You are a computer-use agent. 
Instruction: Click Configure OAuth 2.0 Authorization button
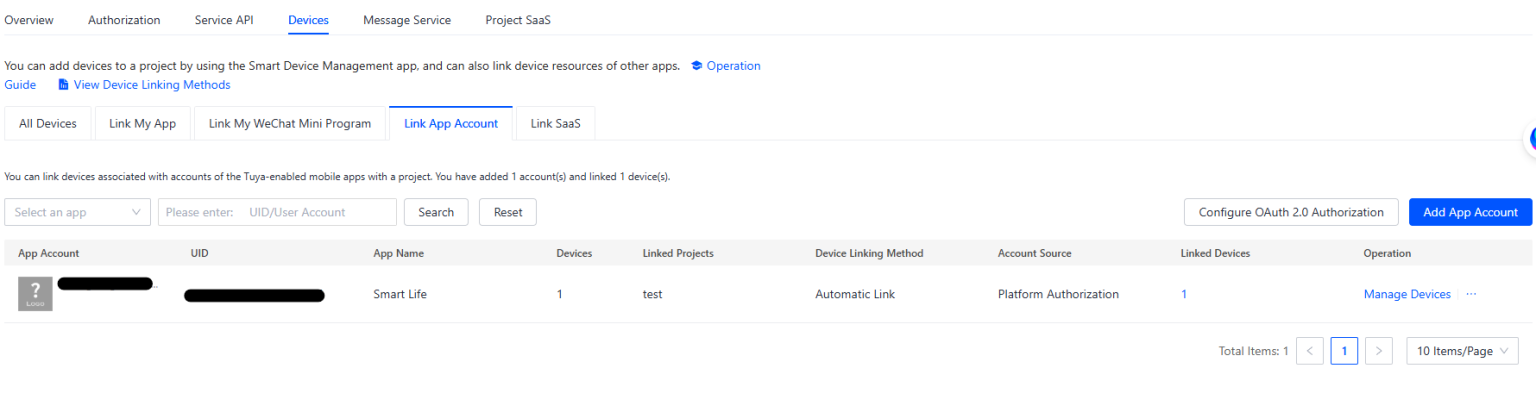coord(1291,212)
